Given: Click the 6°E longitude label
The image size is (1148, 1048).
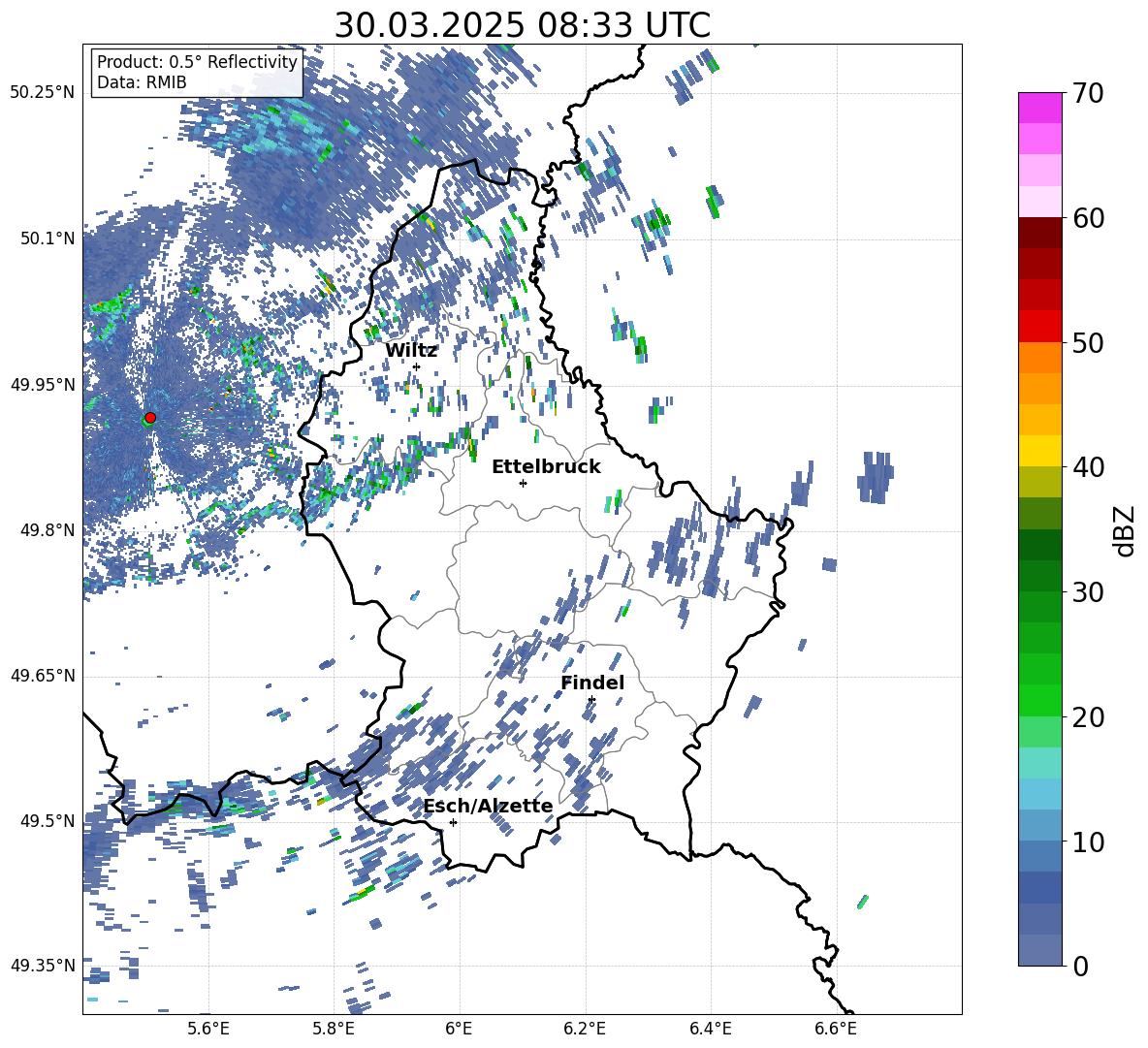Looking at the screenshot, I should (x=459, y=1029).
